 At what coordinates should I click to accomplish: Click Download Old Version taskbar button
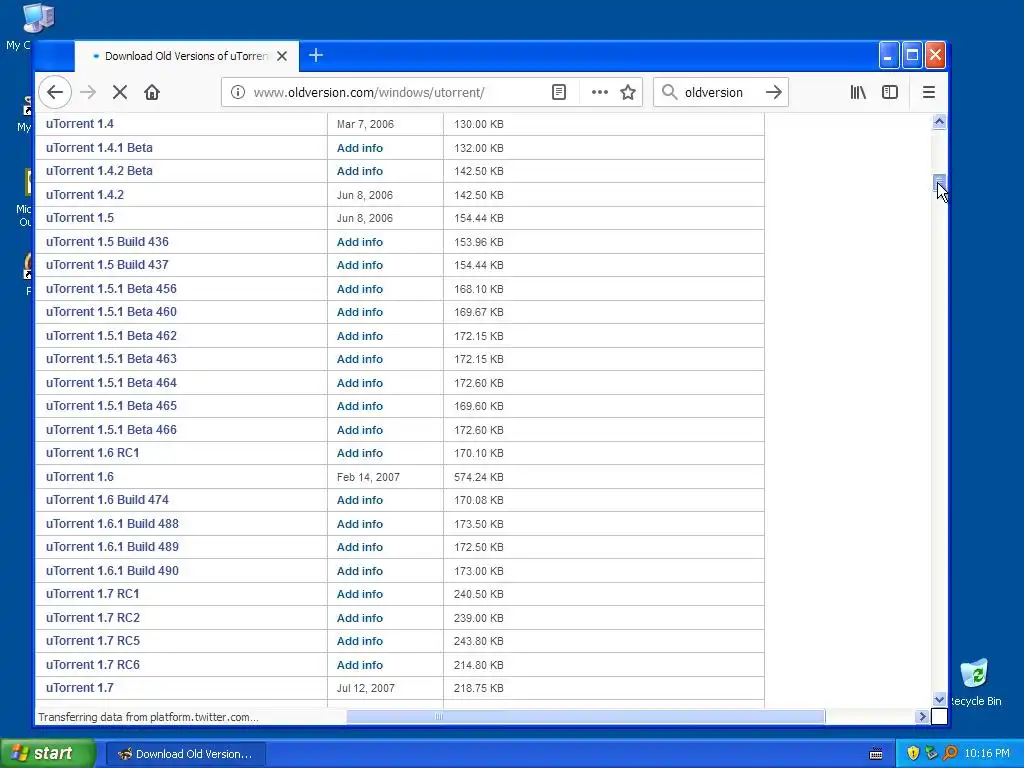(185, 754)
